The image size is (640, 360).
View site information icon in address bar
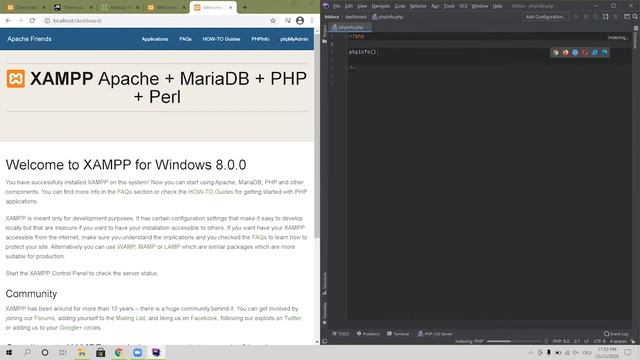[x=47, y=20]
